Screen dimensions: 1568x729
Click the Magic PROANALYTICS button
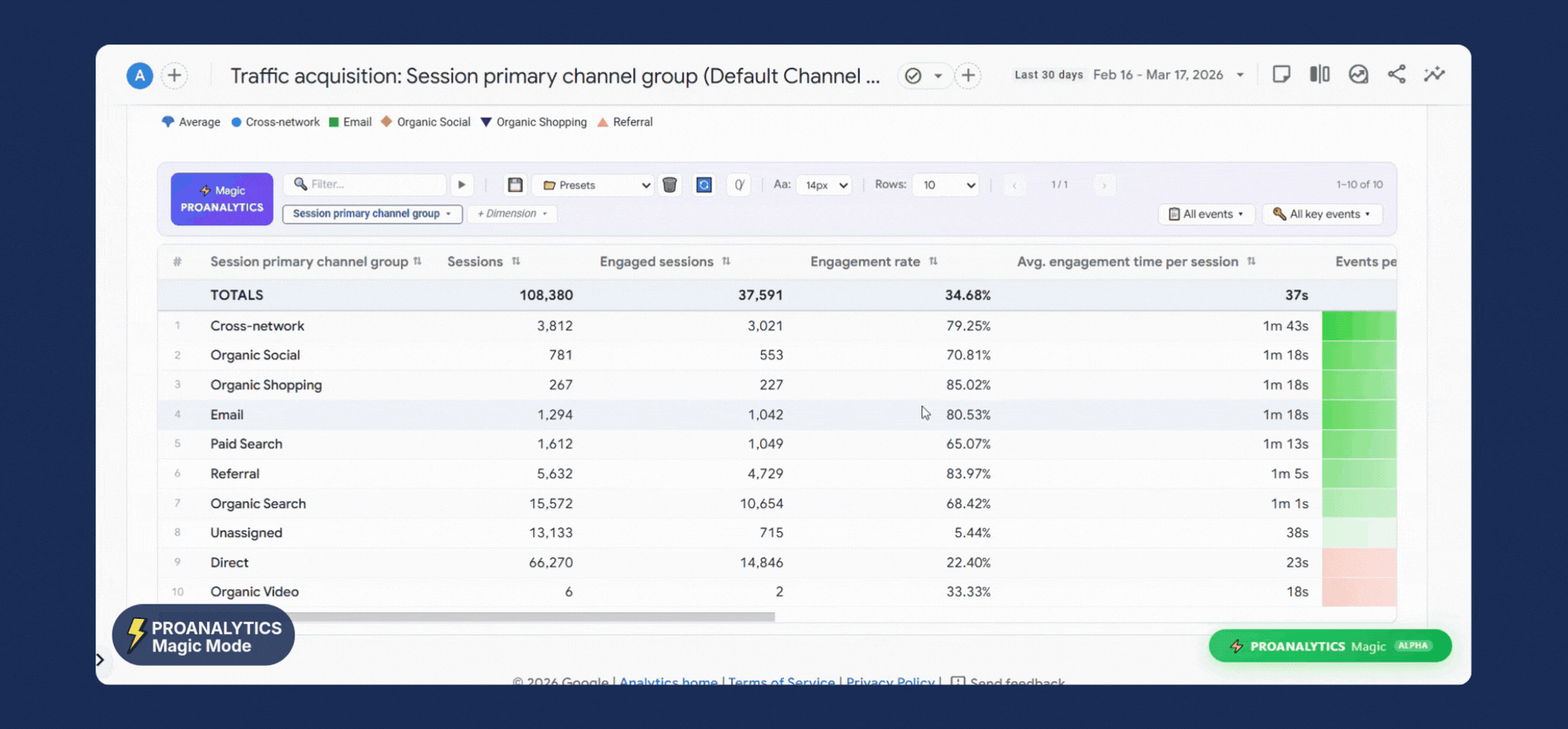[x=222, y=199]
